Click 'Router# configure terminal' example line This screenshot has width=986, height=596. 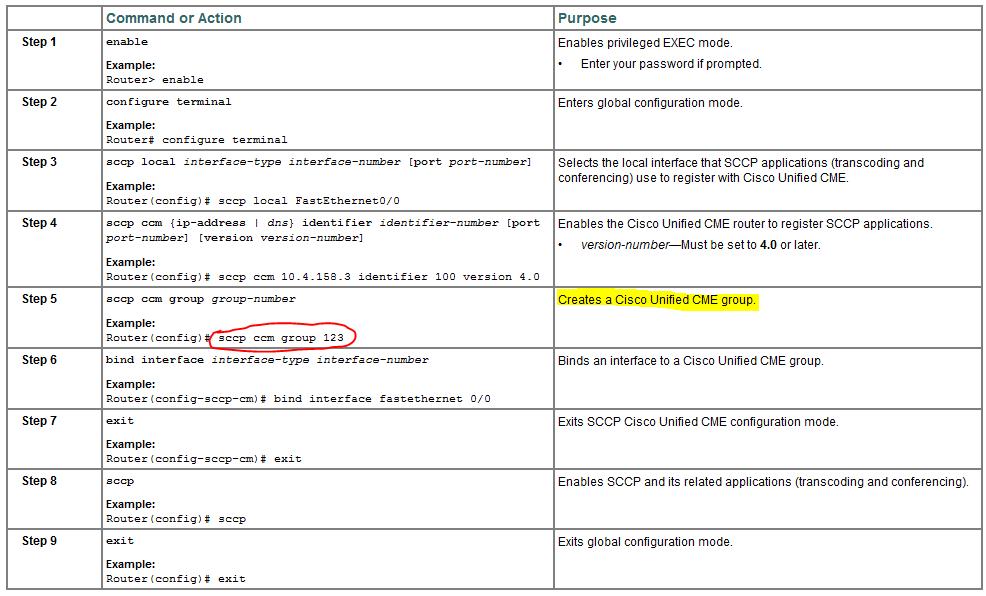[196, 140]
